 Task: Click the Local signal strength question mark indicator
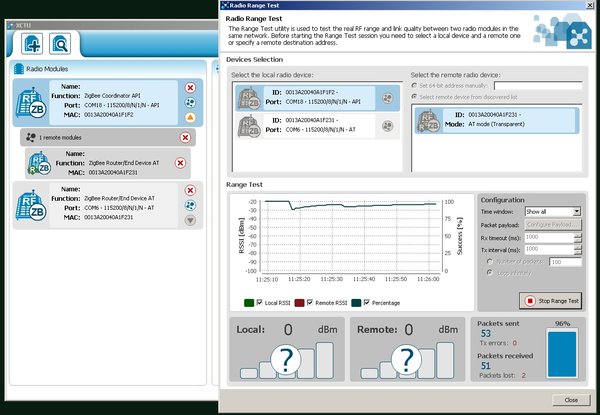click(286, 360)
